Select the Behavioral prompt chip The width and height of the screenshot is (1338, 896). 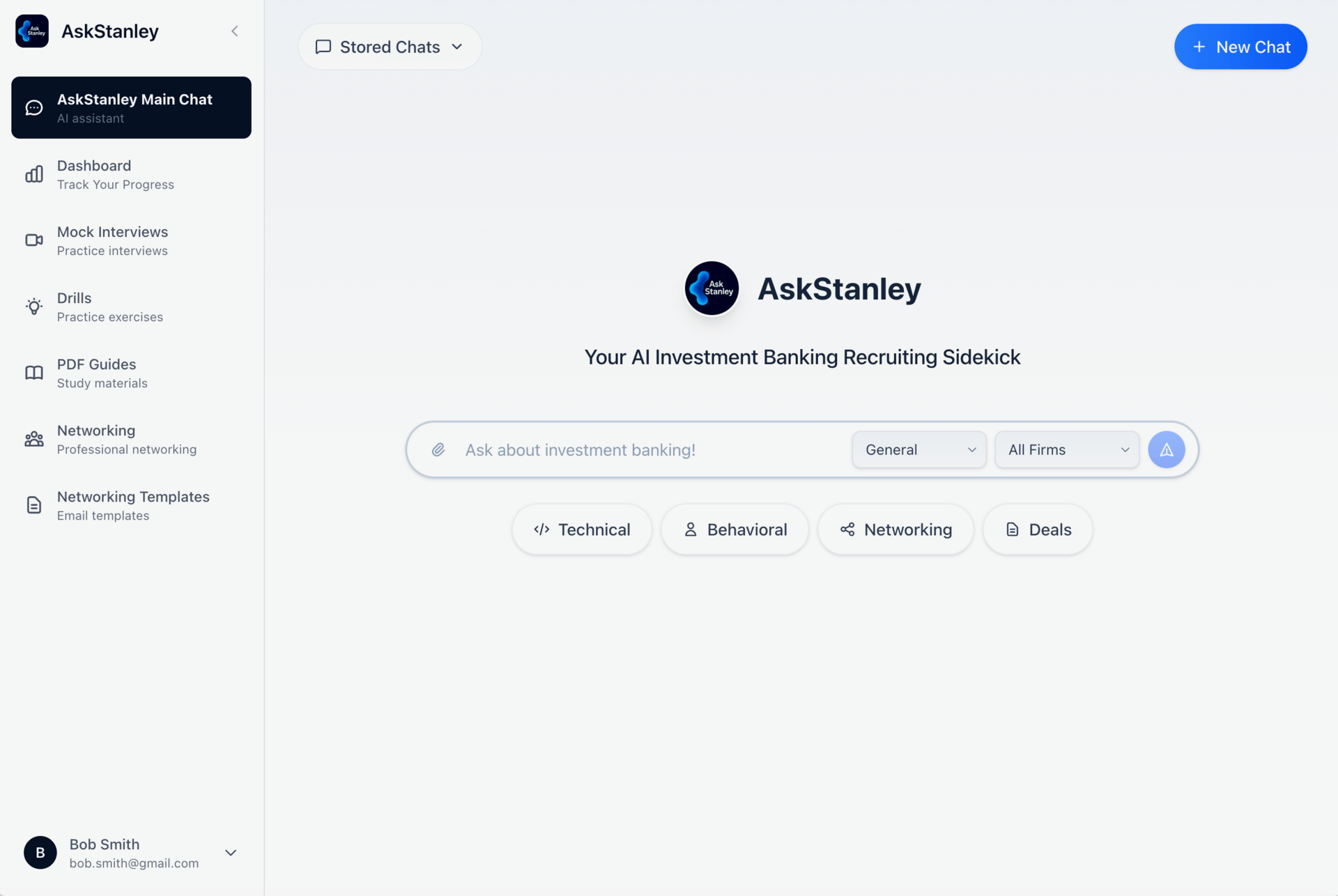pyautogui.click(x=735, y=530)
